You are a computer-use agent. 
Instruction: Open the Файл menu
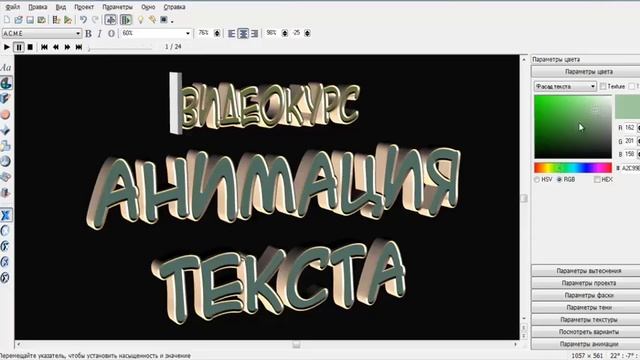[x=13, y=7]
